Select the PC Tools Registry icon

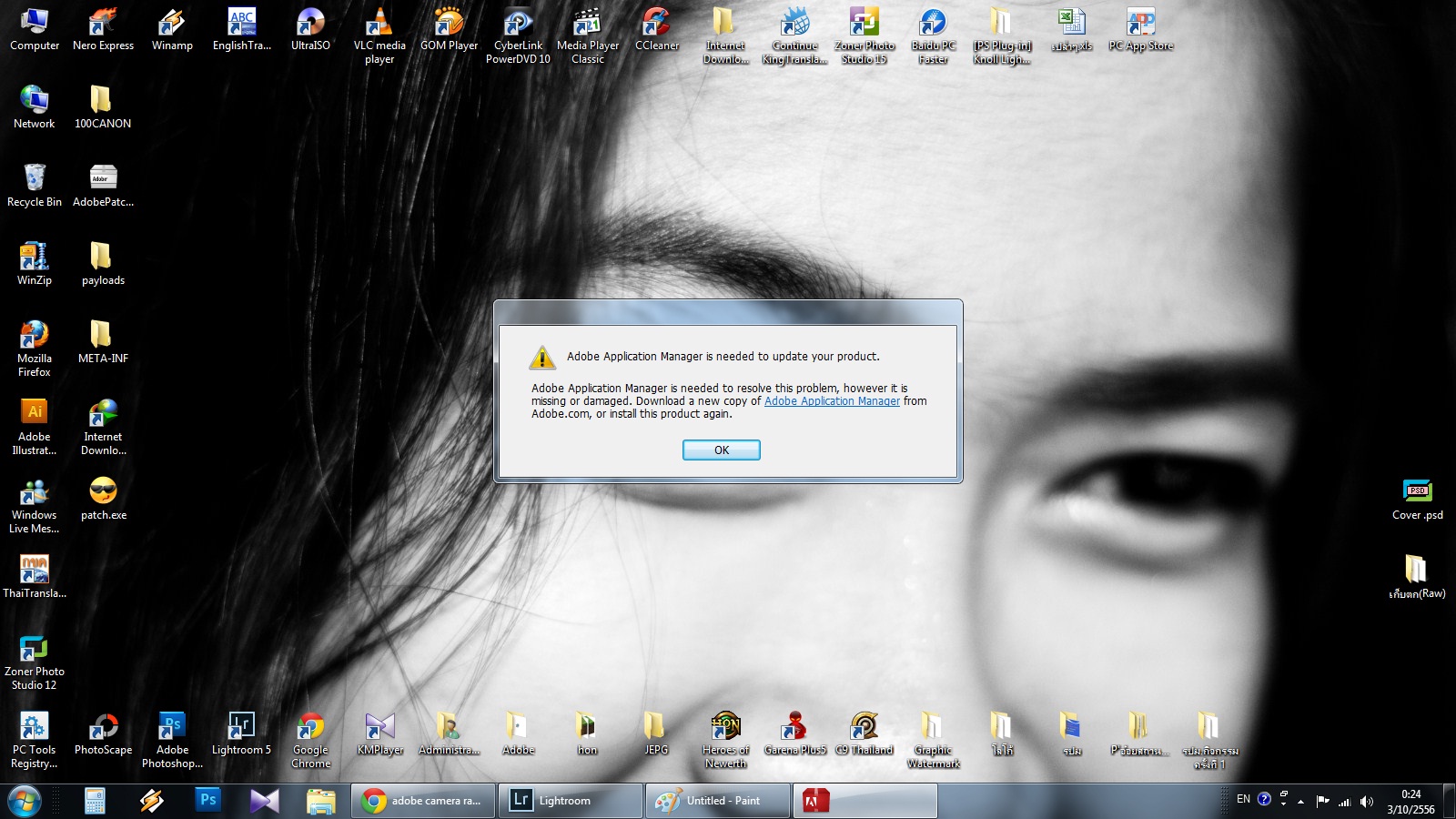[35, 740]
